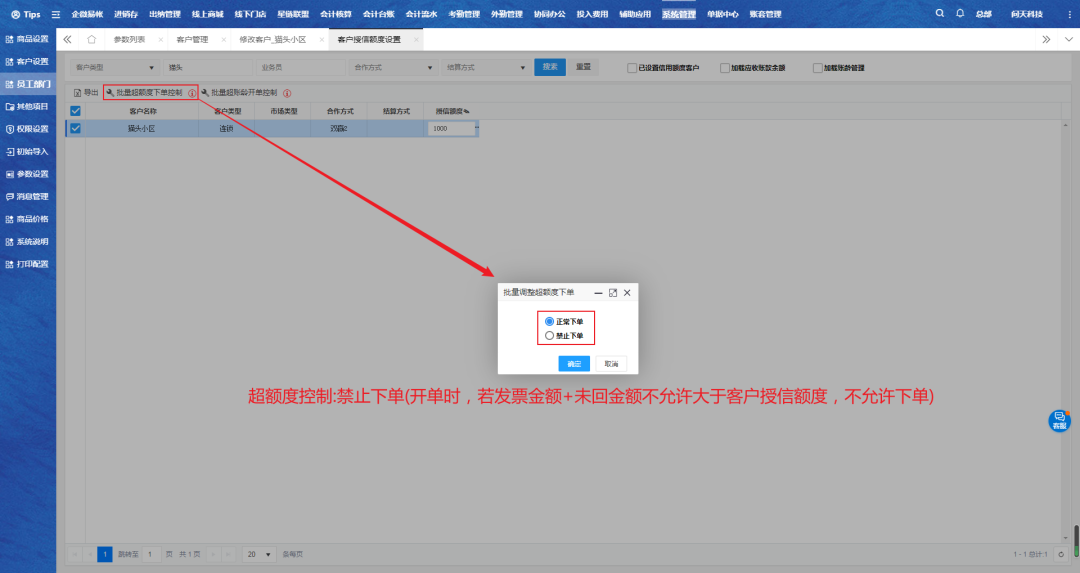Open the notification bell icon

[x=960, y=14]
